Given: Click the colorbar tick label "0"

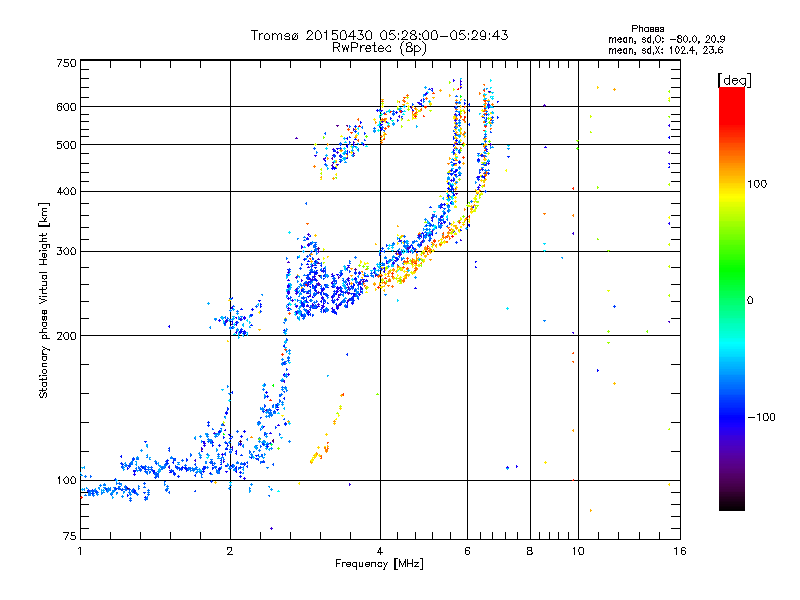Looking at the screenshot, I should [x=750, y=301].
